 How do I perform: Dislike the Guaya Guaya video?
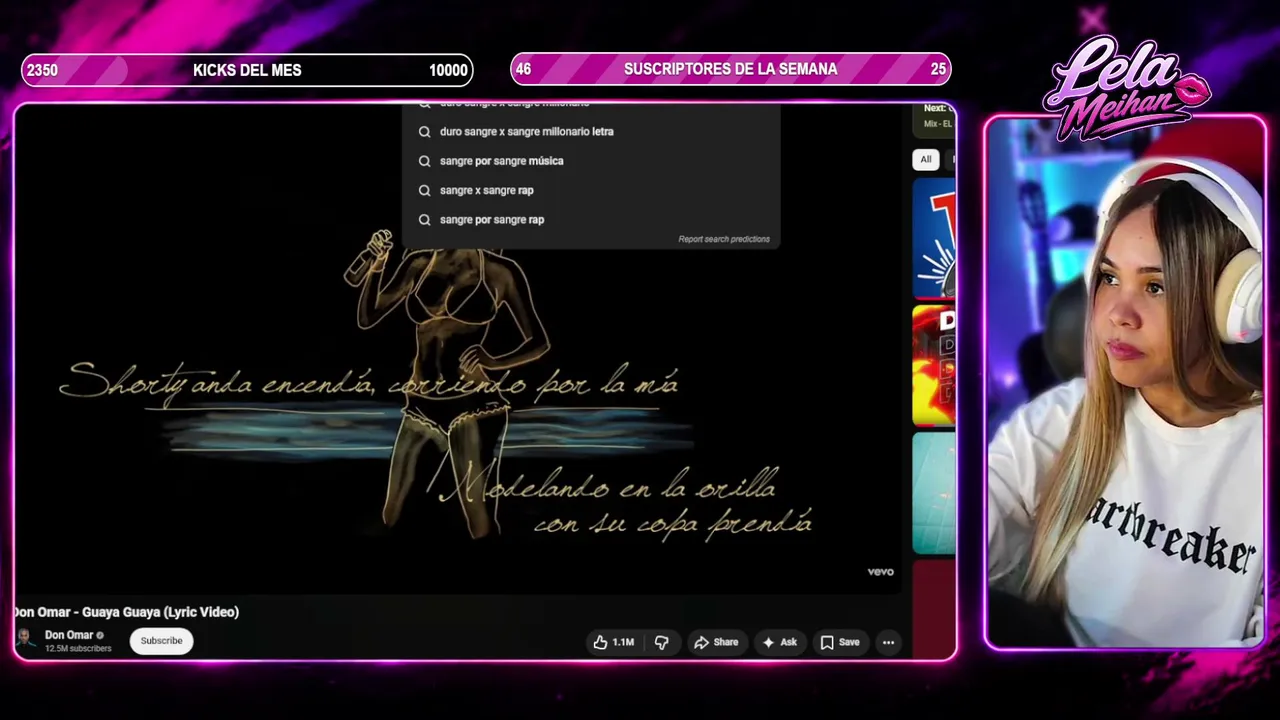[662, 642]
